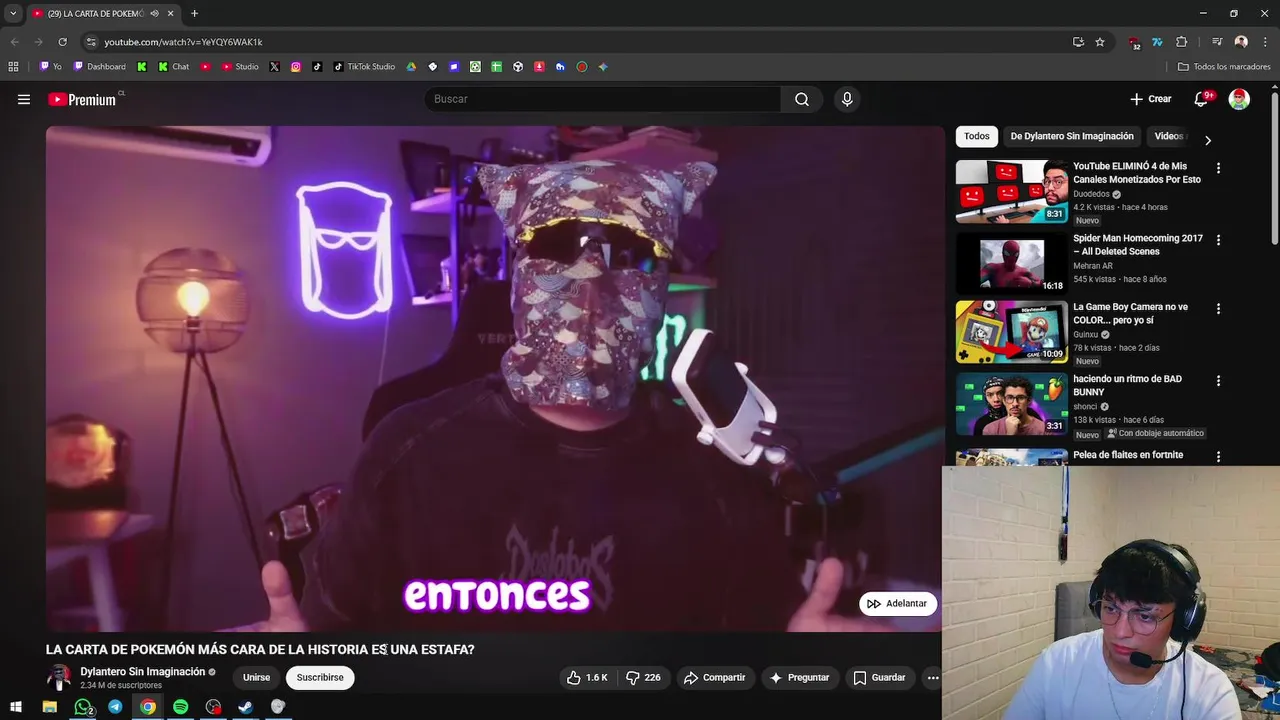Click install app icon in address bar
The width and height of the screenshot is (1280, 720).
(1078, 42)
